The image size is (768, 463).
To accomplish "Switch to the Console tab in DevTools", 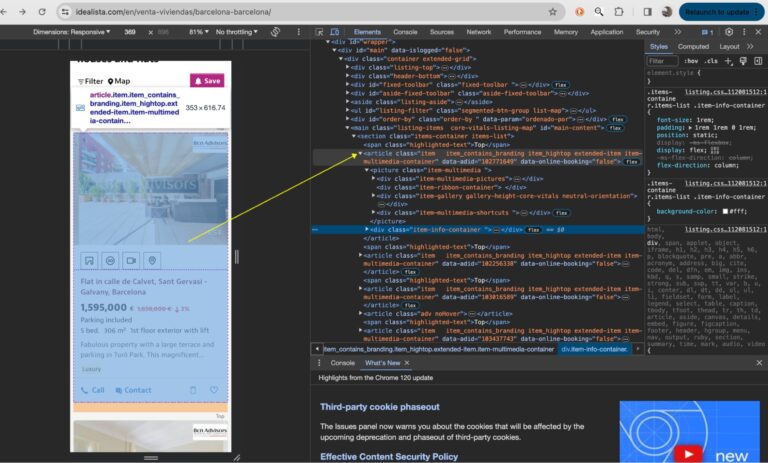I will pos(405,32).
